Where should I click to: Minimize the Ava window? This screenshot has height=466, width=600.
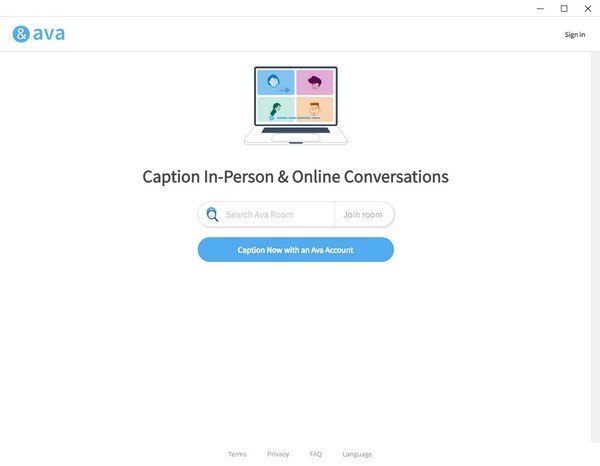(x=541, y=8)
